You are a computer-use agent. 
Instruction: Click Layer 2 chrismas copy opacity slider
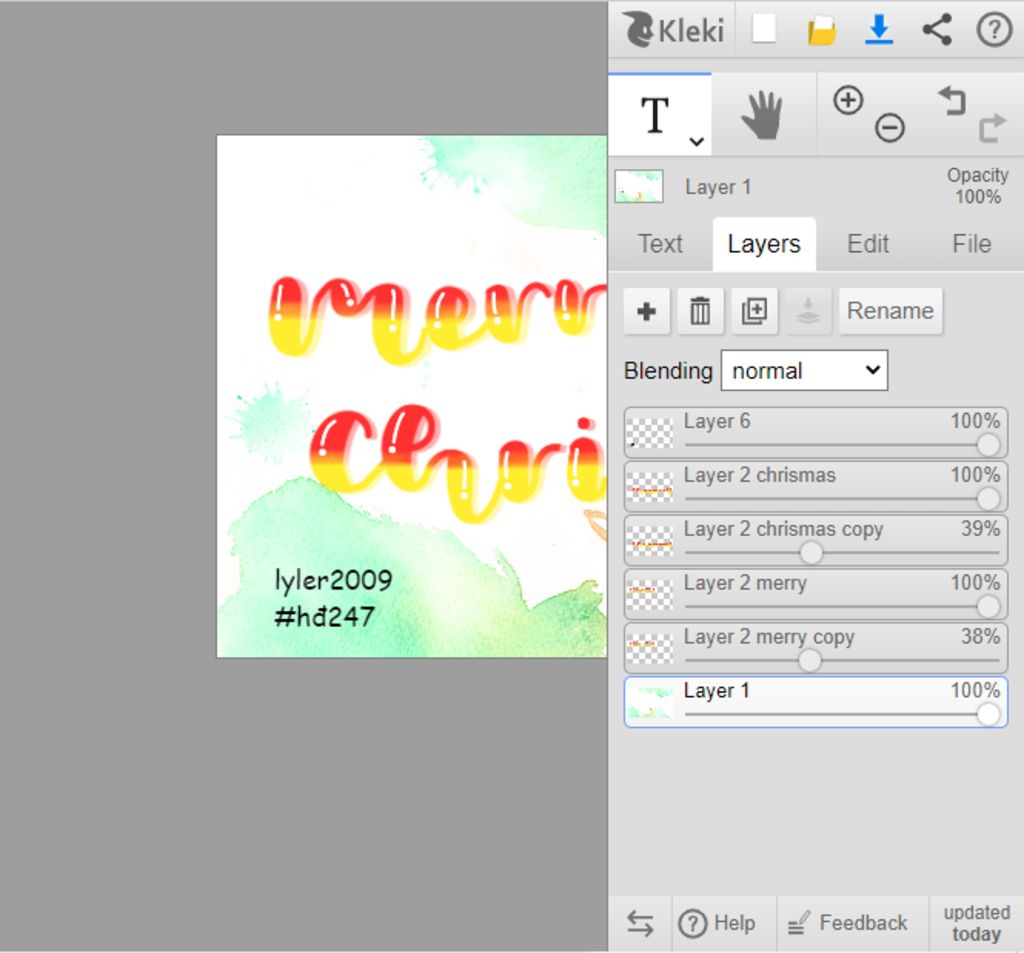tap(811, 552)
